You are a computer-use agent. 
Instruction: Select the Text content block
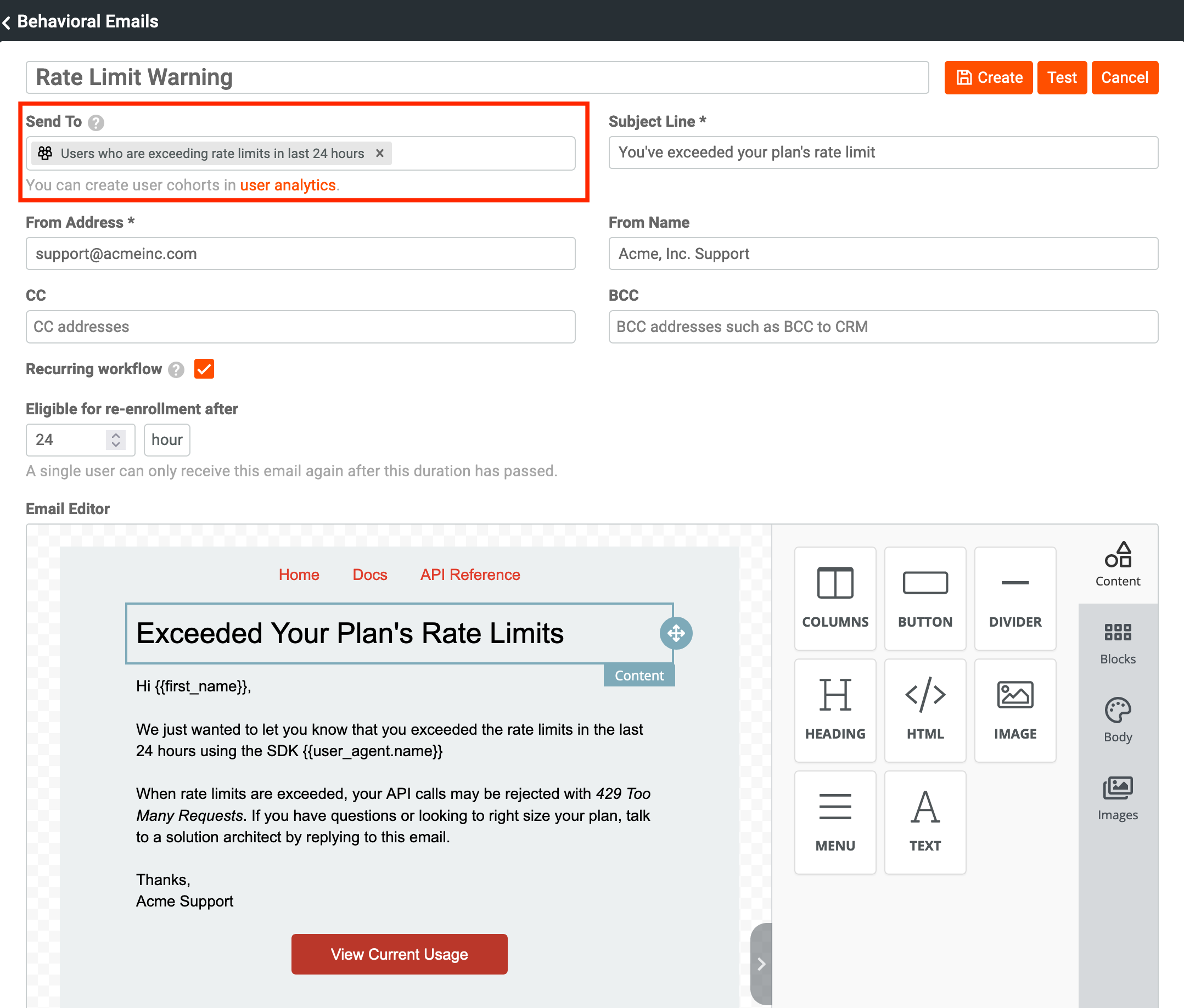click(925, 822)
